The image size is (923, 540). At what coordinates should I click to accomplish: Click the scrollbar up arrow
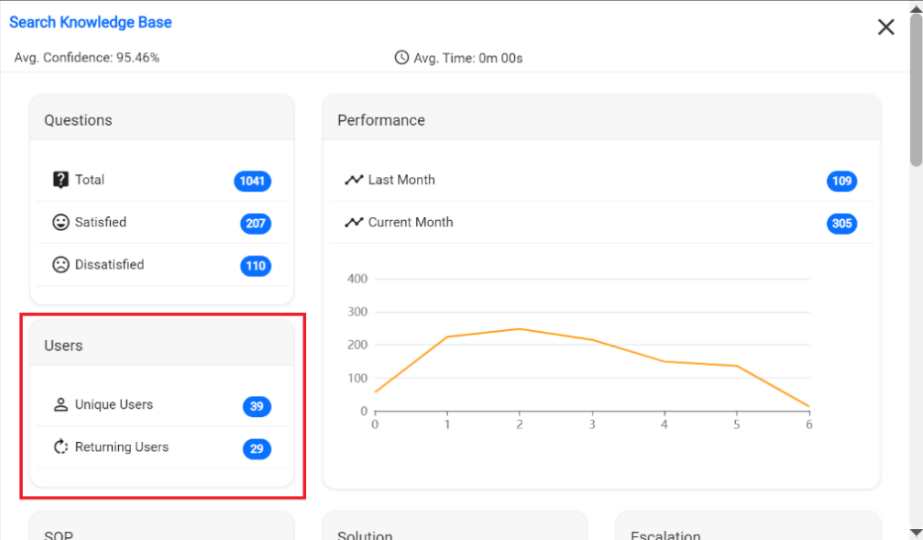[916, 8]
